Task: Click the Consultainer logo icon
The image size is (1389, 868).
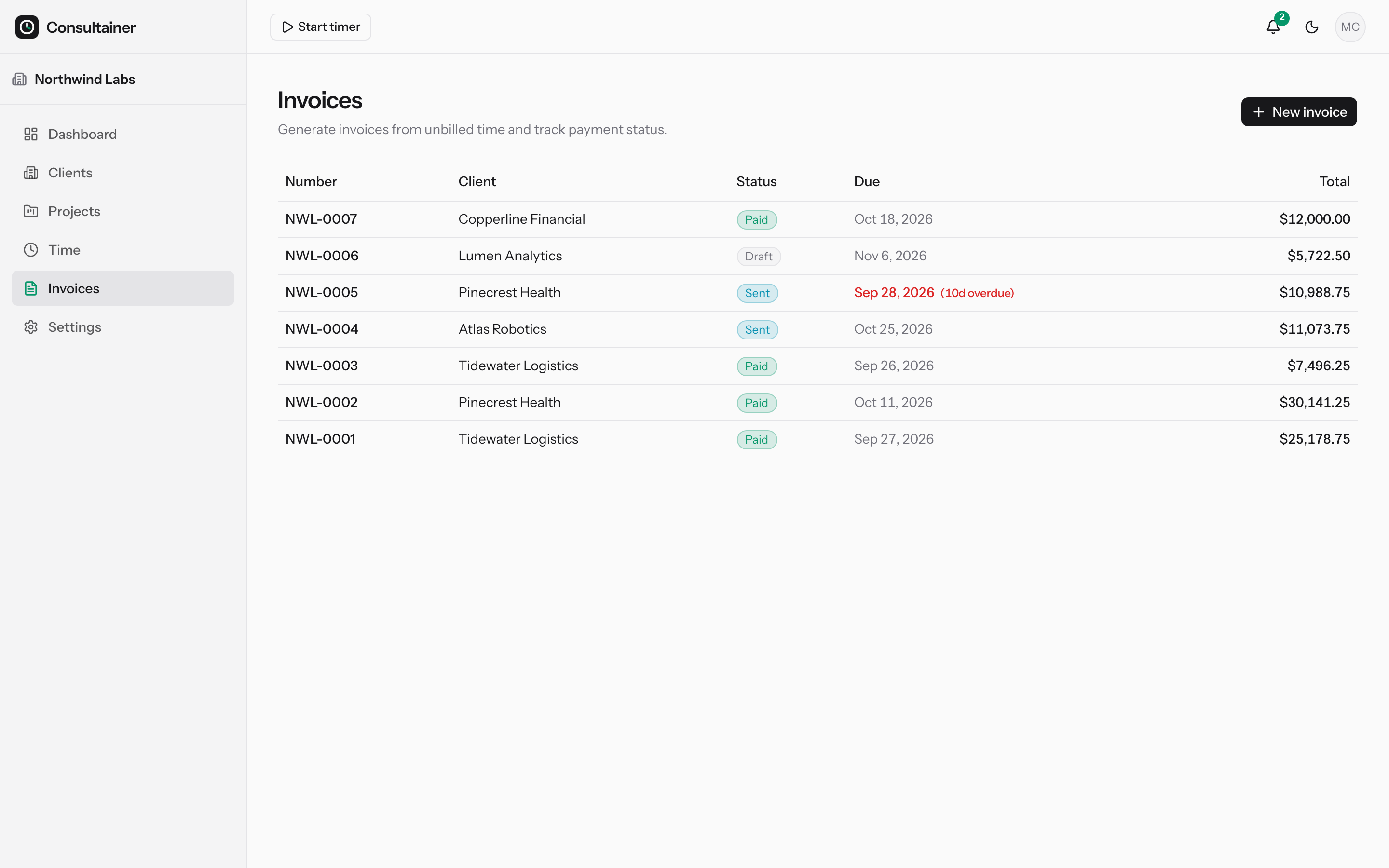Action: (27, 27)
